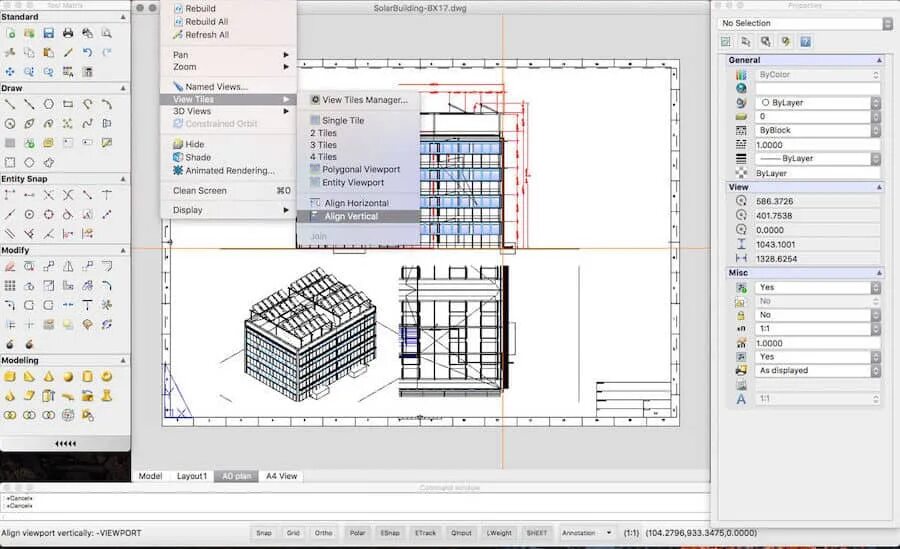Collapse the View properties group
This screenshot has width=900, height=549.
pyautogui.click(x=879, y=187)
